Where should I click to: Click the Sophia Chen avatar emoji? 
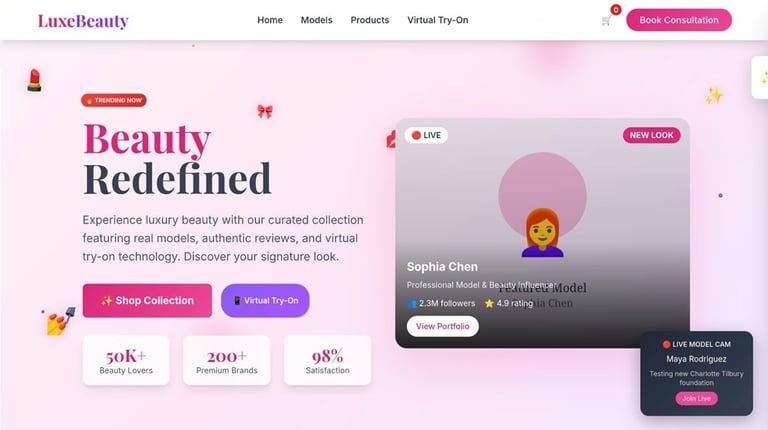point(542,233)
